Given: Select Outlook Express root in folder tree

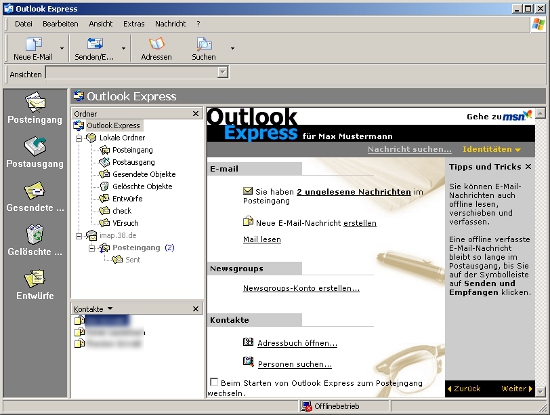Looking at the screenshot, I should pyautogui.click(x=113, y=125).
